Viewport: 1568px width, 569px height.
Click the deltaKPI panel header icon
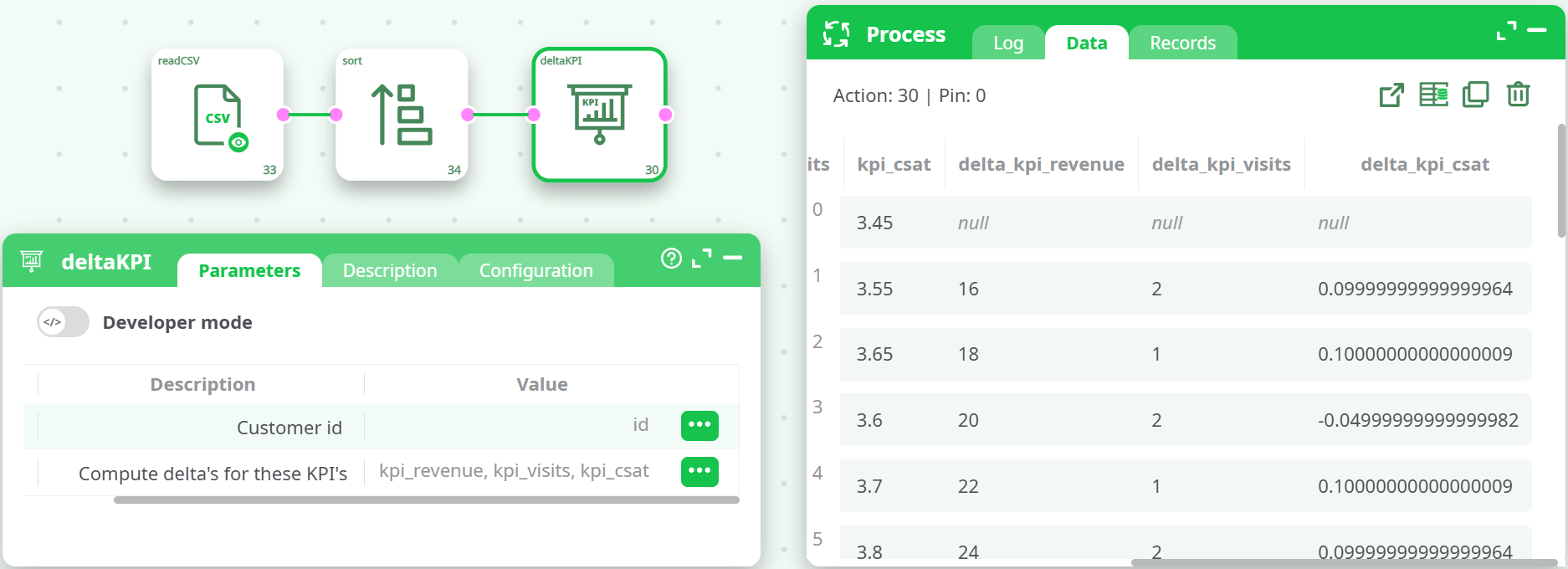pyautogui.click(x=32, y=261)
